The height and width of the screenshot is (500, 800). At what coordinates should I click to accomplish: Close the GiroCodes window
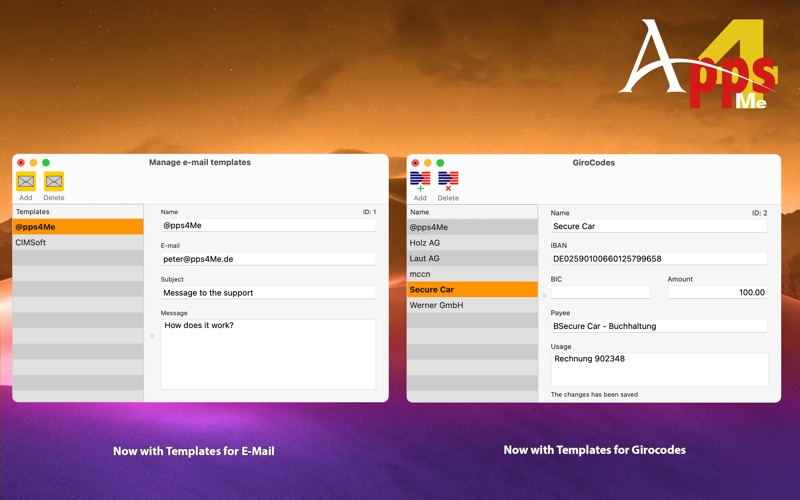(415, 163)
